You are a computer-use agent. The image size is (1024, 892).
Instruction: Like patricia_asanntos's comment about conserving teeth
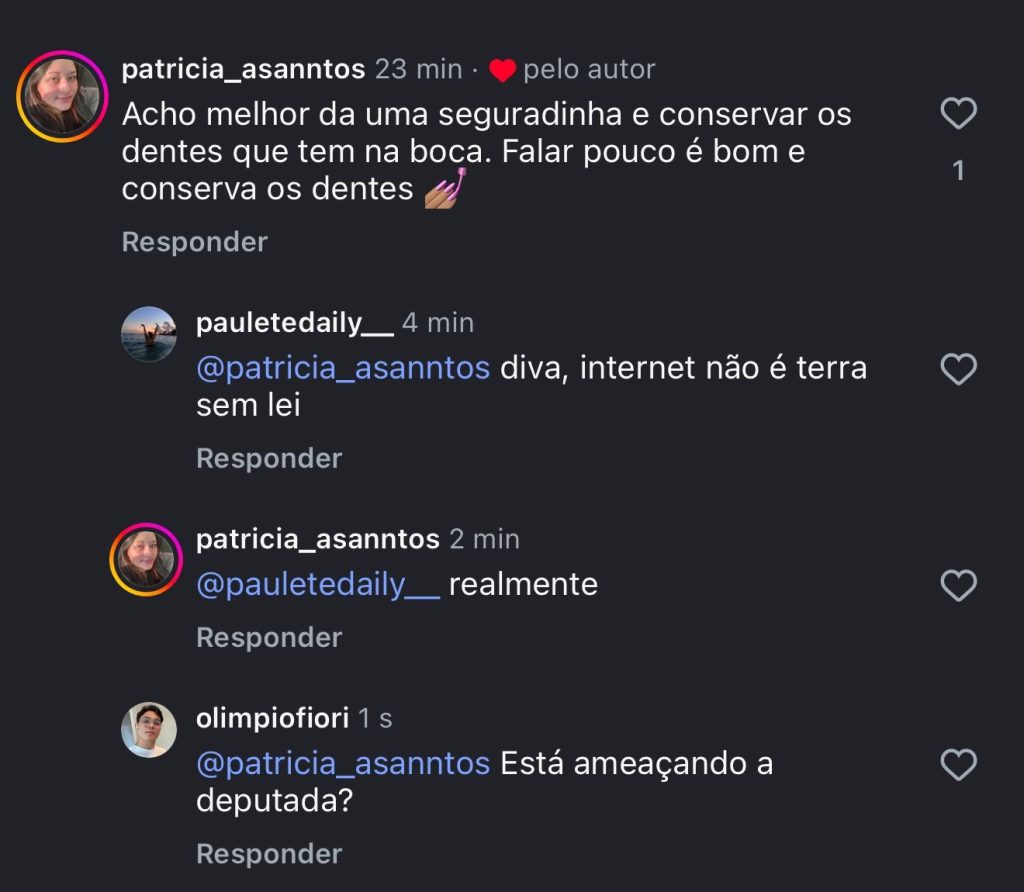959,115
